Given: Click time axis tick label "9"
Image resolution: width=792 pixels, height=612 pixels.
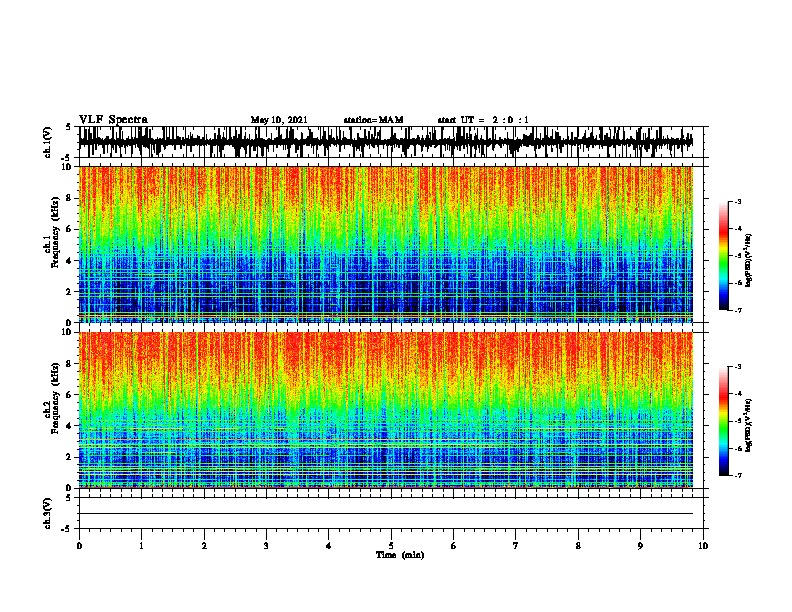Looking at the screenshot, I should tap(640, 546).
